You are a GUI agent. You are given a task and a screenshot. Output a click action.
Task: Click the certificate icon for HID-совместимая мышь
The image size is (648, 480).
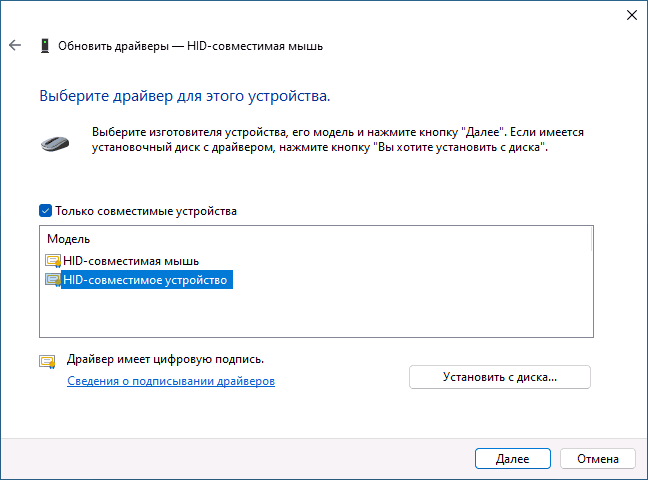(53, 261)
